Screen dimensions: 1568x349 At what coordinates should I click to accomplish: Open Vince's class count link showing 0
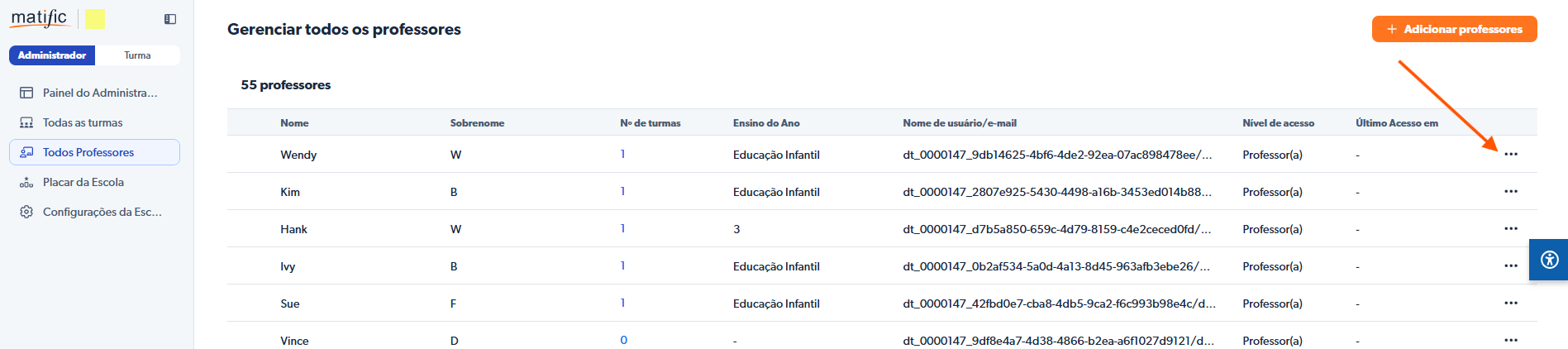click(x=623, y=340)
